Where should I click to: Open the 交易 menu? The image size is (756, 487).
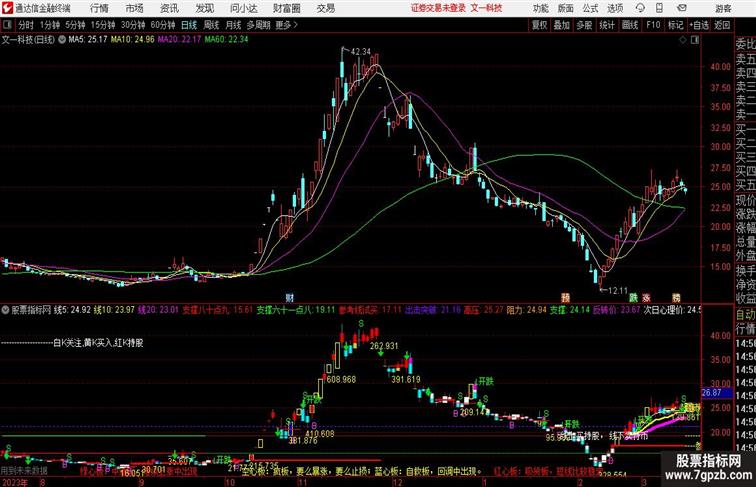coord(326,8)
